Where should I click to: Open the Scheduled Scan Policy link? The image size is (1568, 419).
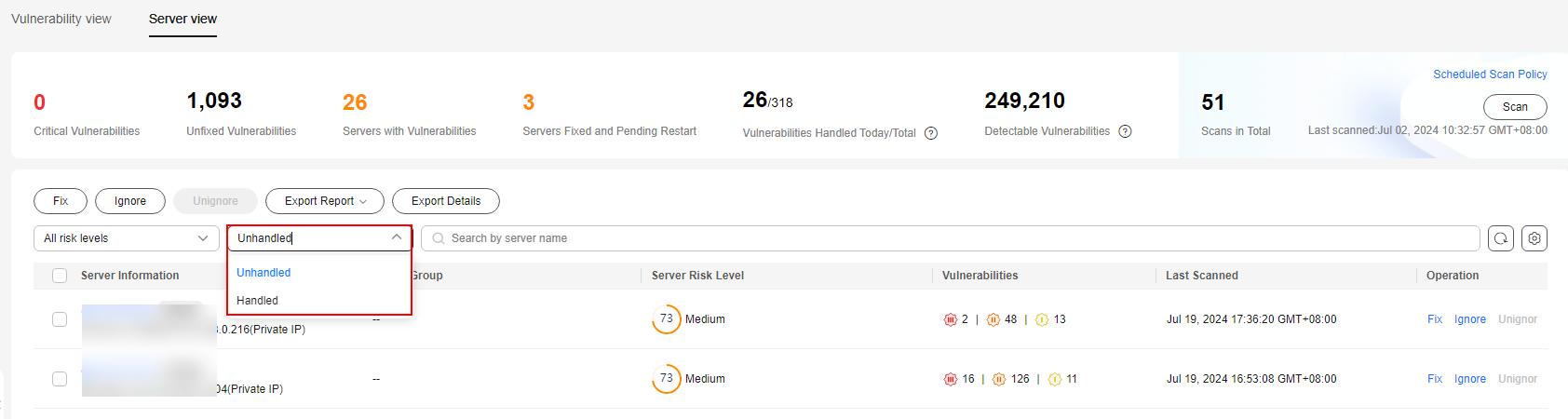1490,74
